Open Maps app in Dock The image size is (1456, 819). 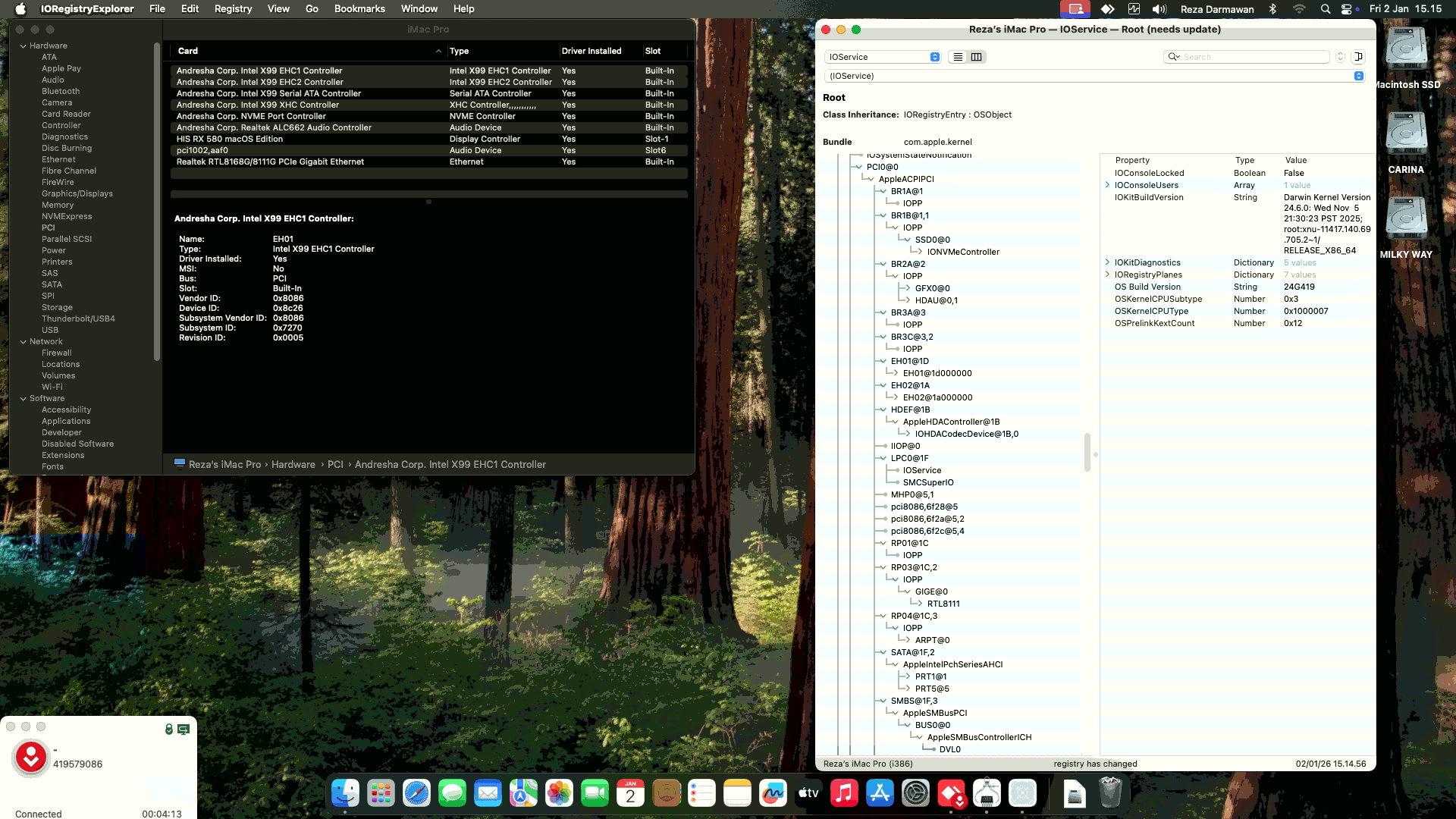pos(523,794)
